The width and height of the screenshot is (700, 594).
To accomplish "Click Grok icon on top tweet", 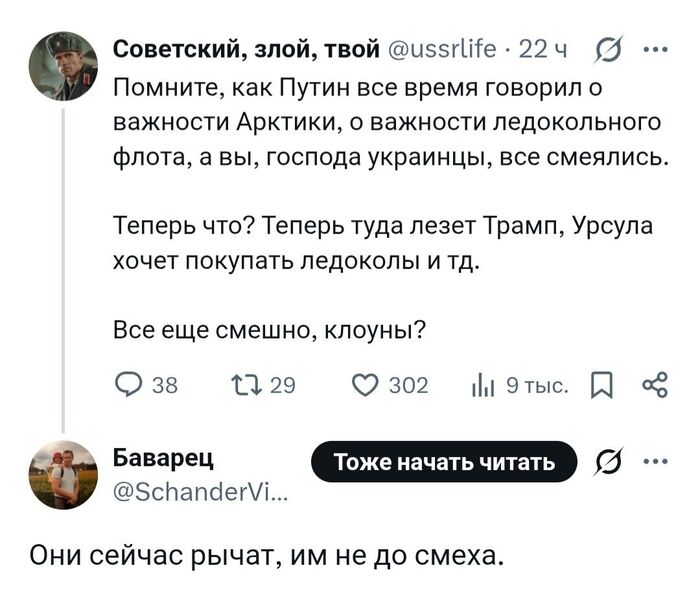I will tap(606, 47).
